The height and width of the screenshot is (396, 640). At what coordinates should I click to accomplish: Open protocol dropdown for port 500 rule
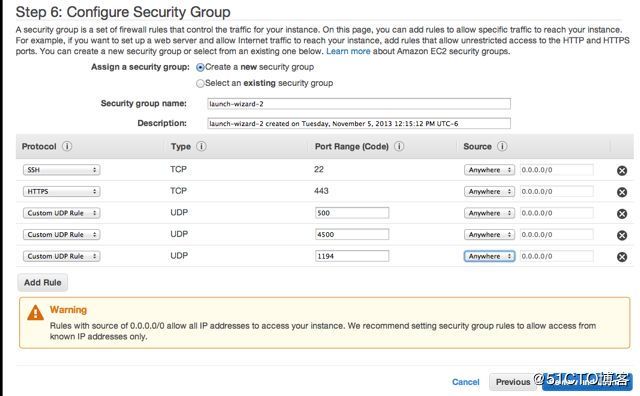point(61,213)
